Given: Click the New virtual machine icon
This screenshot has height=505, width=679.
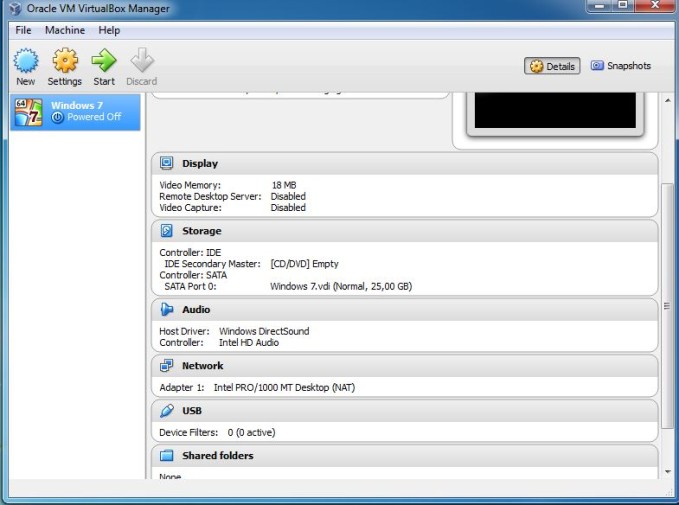Looking at the screenshot, I should coord(26,60).
